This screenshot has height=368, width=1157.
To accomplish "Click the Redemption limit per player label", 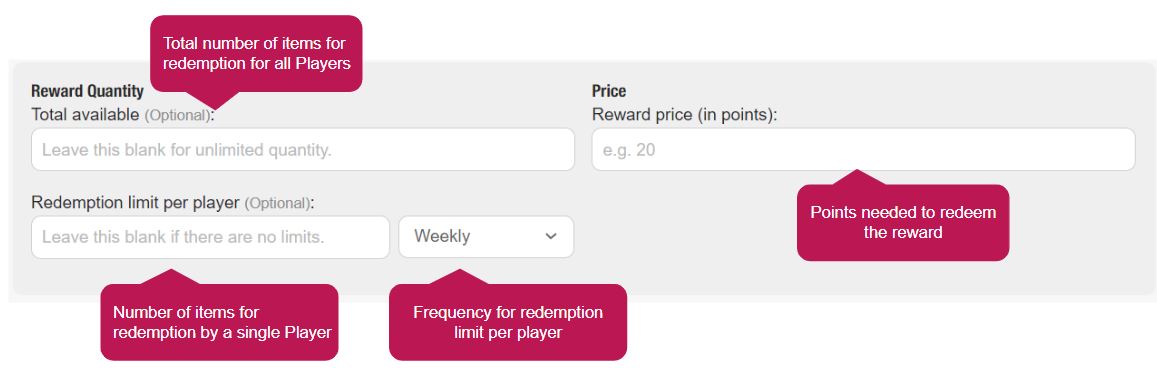I will (136, 203).
